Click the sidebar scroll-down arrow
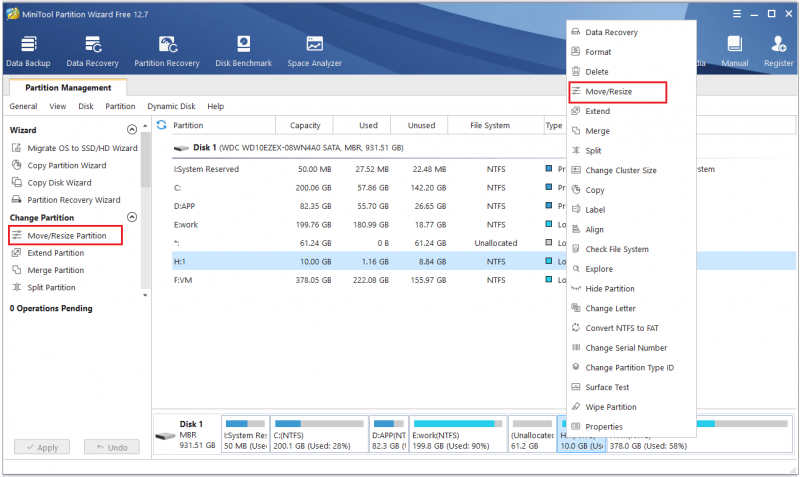The width and height of the screenshot is (800, 477). [145, 295]
